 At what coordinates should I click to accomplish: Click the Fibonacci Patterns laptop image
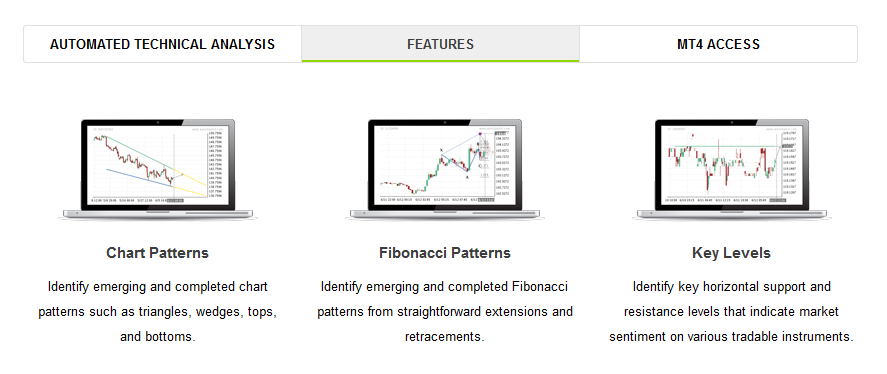click(445, 169)
